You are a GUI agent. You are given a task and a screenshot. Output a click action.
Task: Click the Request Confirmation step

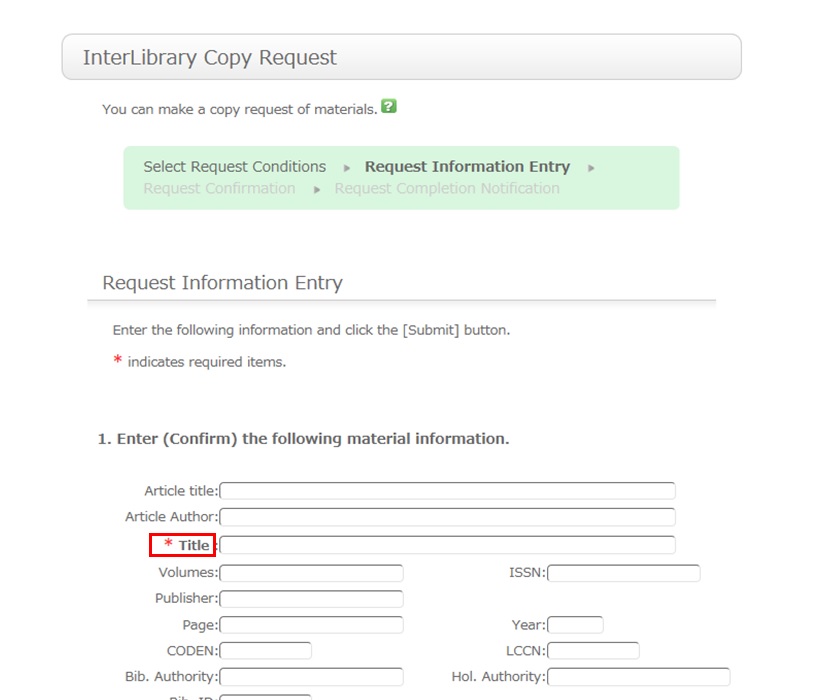pos(219,189)
